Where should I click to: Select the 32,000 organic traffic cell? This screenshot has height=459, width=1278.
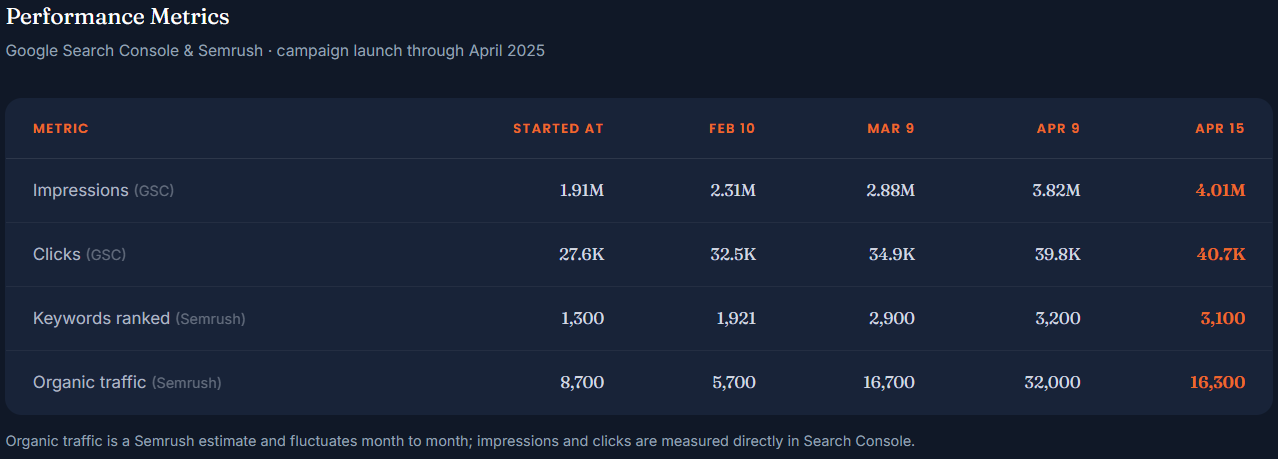point(1052,382)
